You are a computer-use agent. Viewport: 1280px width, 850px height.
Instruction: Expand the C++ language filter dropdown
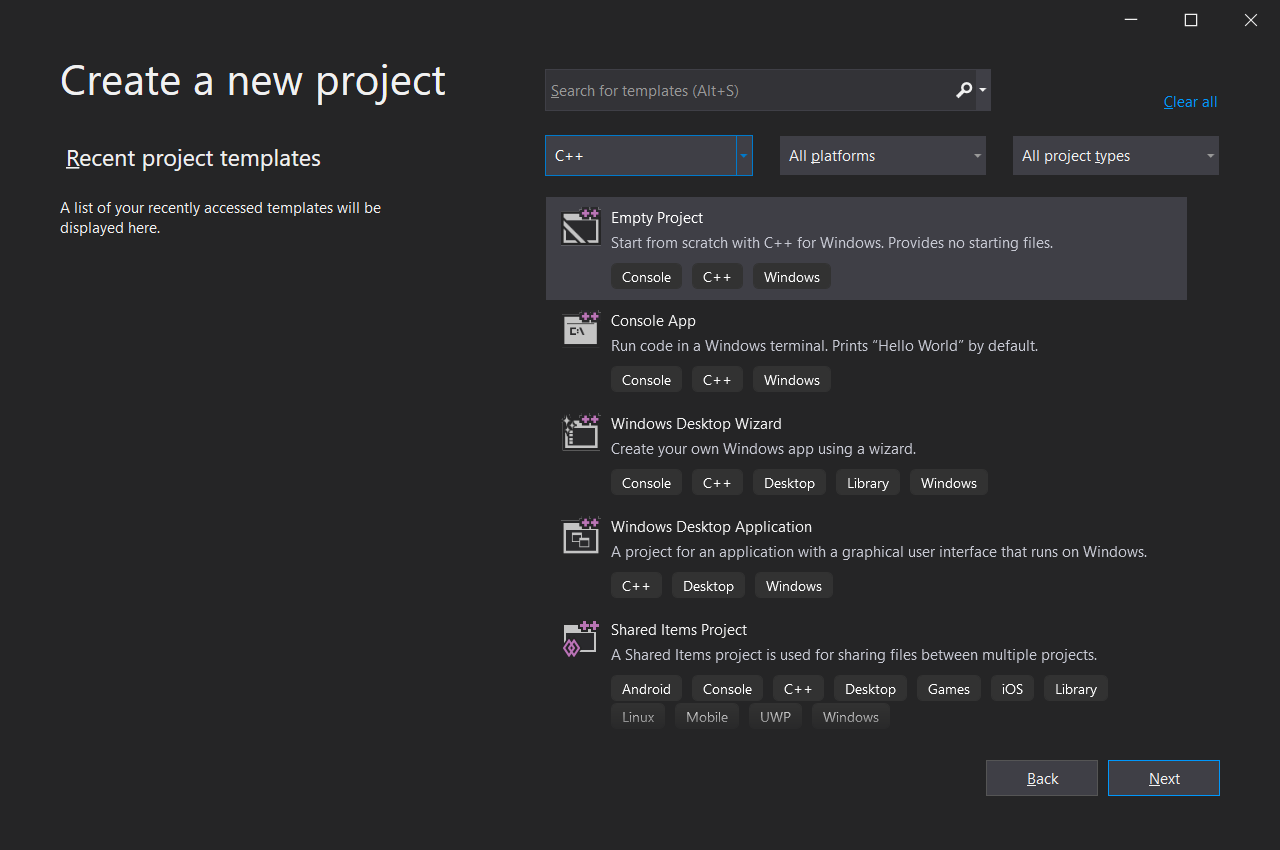[743, 156]
